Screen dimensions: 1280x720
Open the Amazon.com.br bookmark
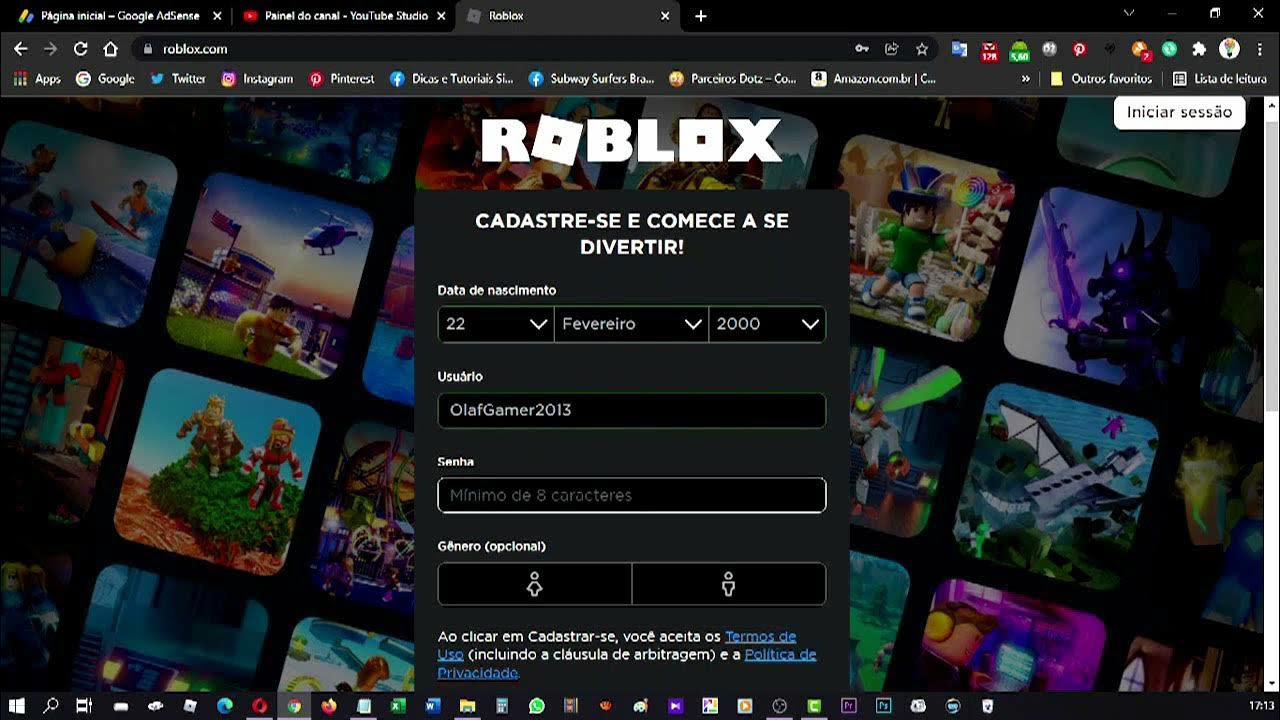[874, 78]
